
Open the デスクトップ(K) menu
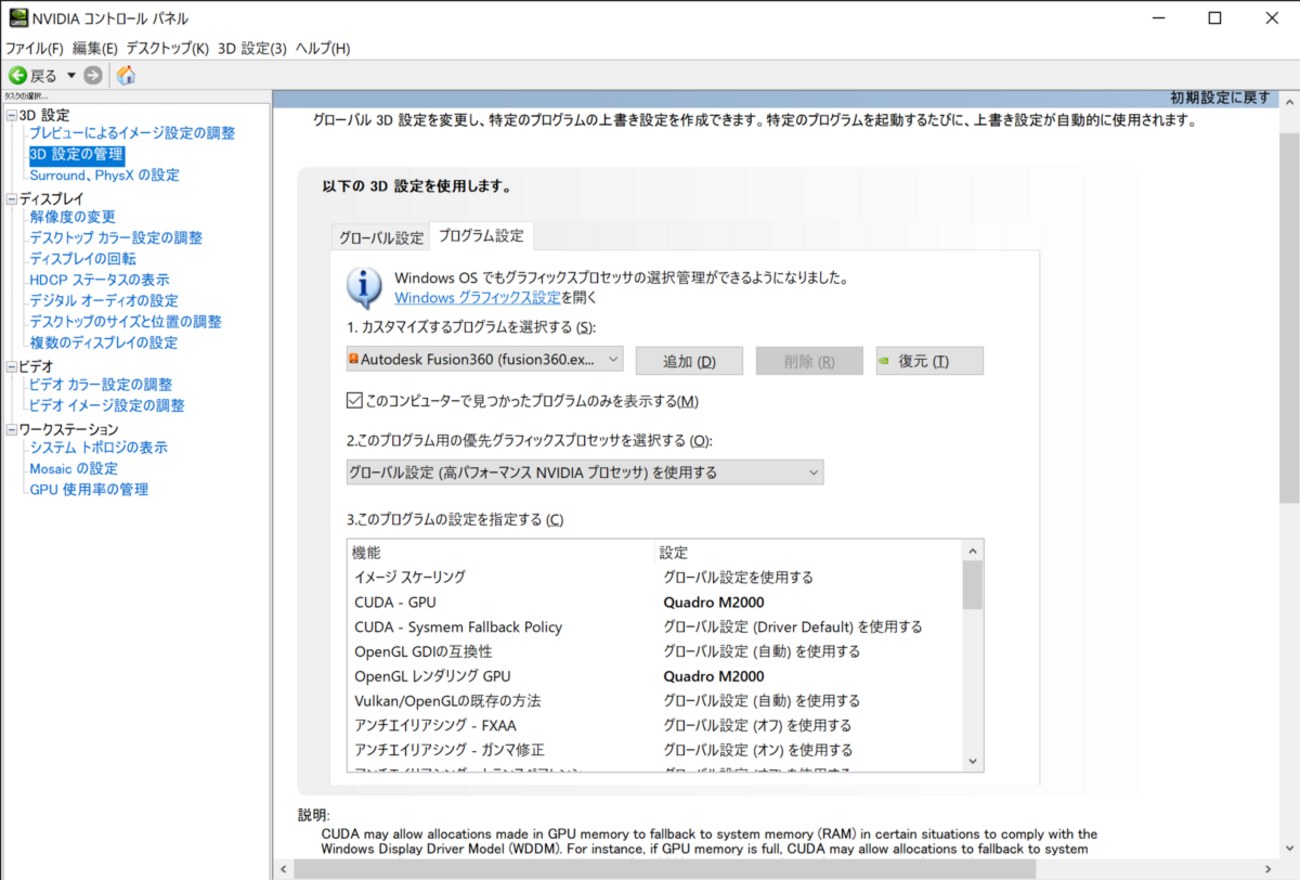click(167, 48)
